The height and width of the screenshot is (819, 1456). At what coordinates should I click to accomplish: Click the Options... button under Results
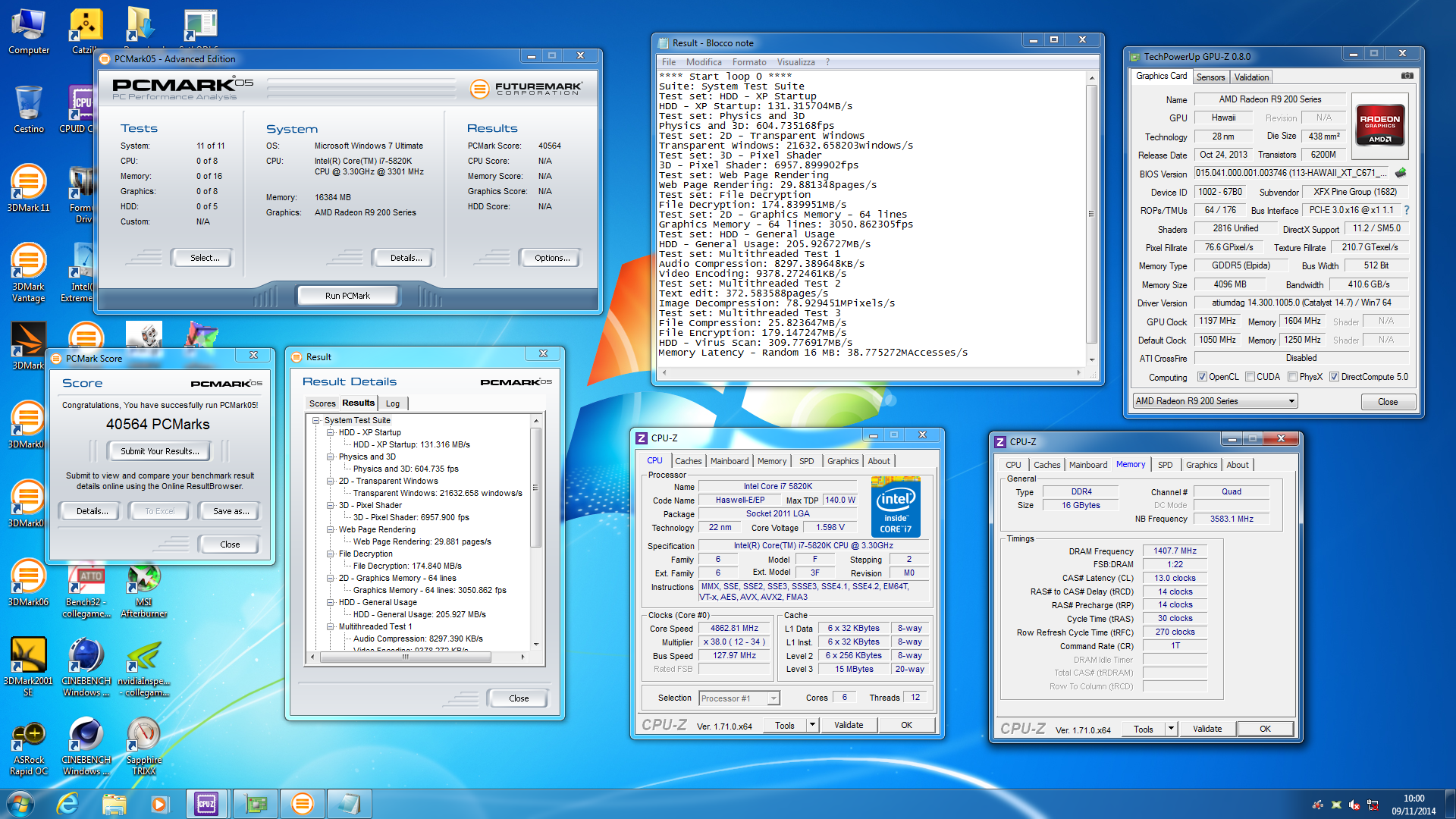pos(552,258)
